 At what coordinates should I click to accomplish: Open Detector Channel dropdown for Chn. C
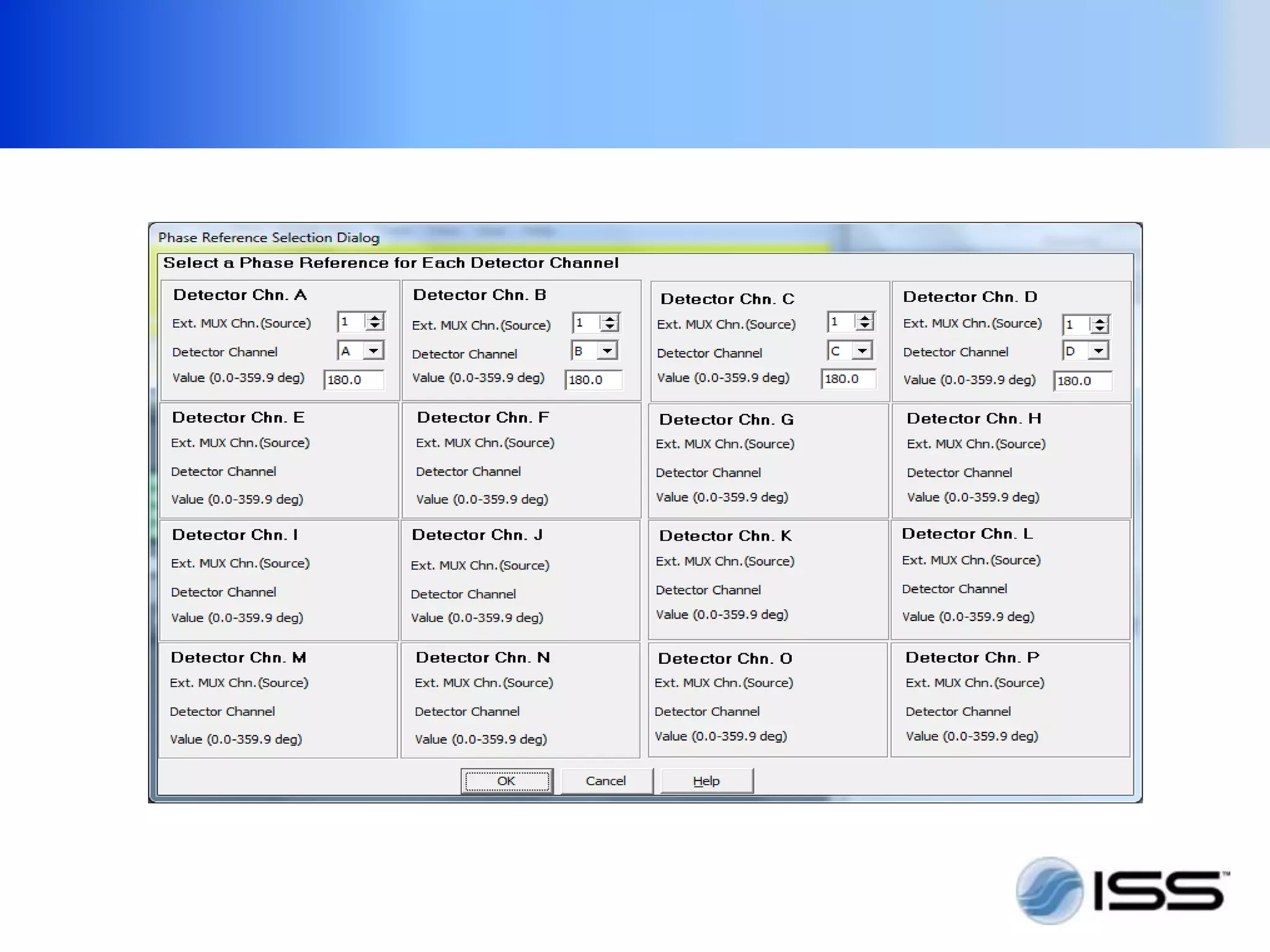tap(862, 351)
